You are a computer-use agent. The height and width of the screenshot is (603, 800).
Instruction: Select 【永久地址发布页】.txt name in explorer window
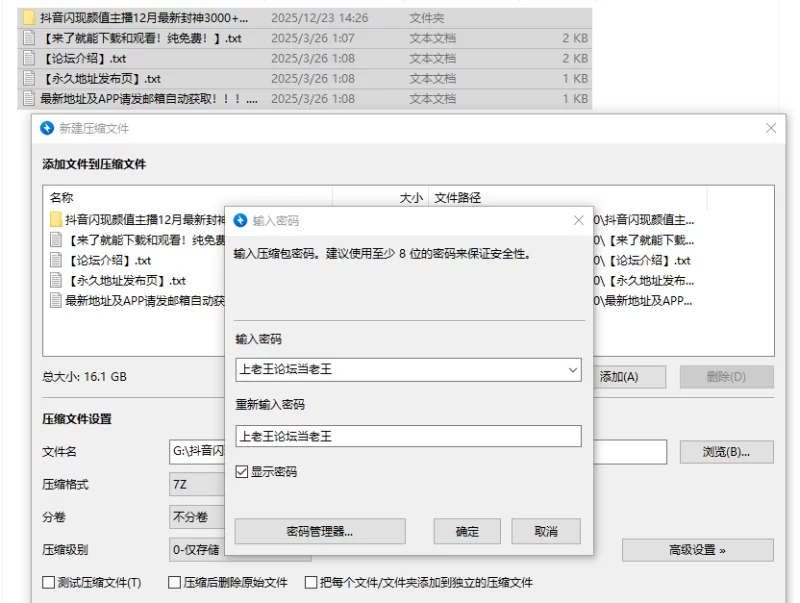pos(101,79)
